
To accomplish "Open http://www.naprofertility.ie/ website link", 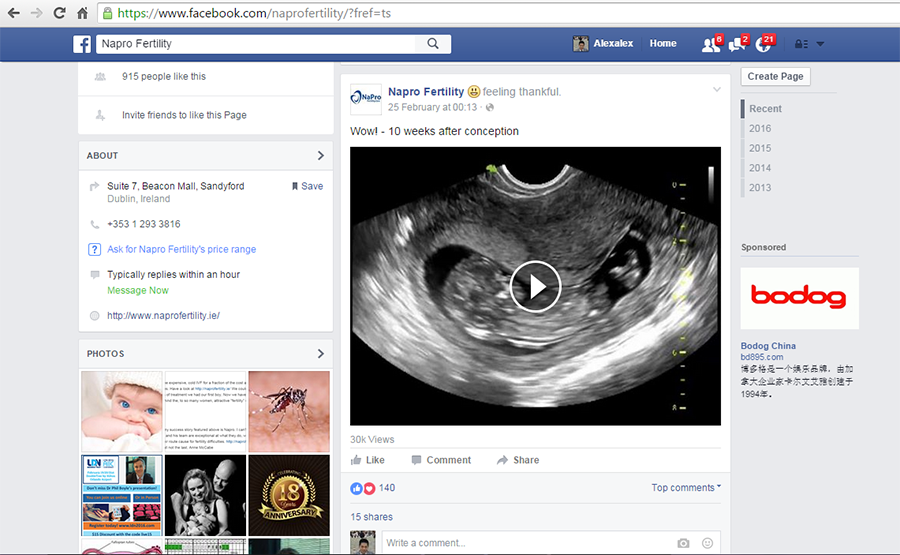I will (x=164, y=316).
